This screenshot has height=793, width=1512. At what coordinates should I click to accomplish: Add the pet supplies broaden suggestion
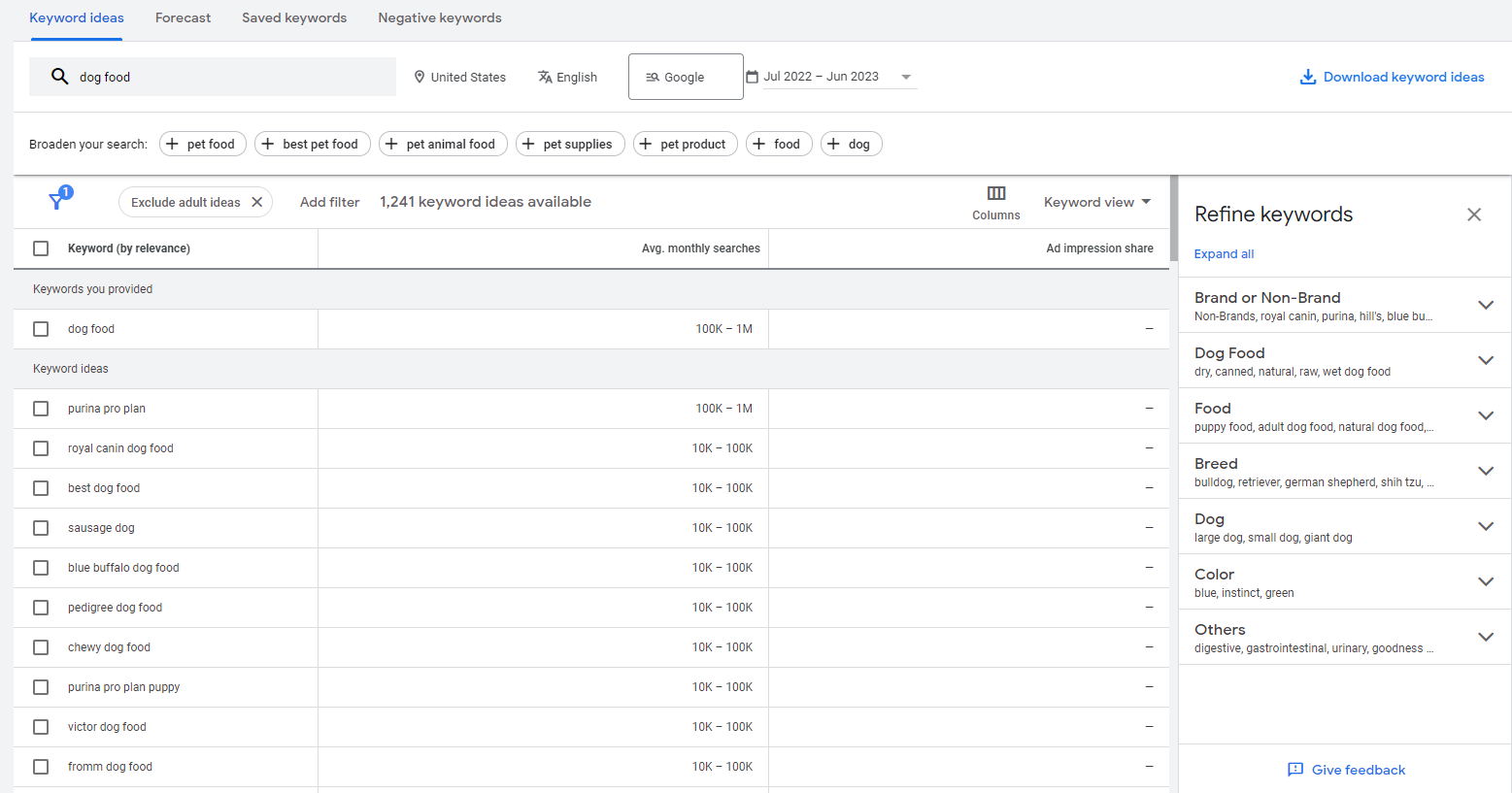click(569, 144)
